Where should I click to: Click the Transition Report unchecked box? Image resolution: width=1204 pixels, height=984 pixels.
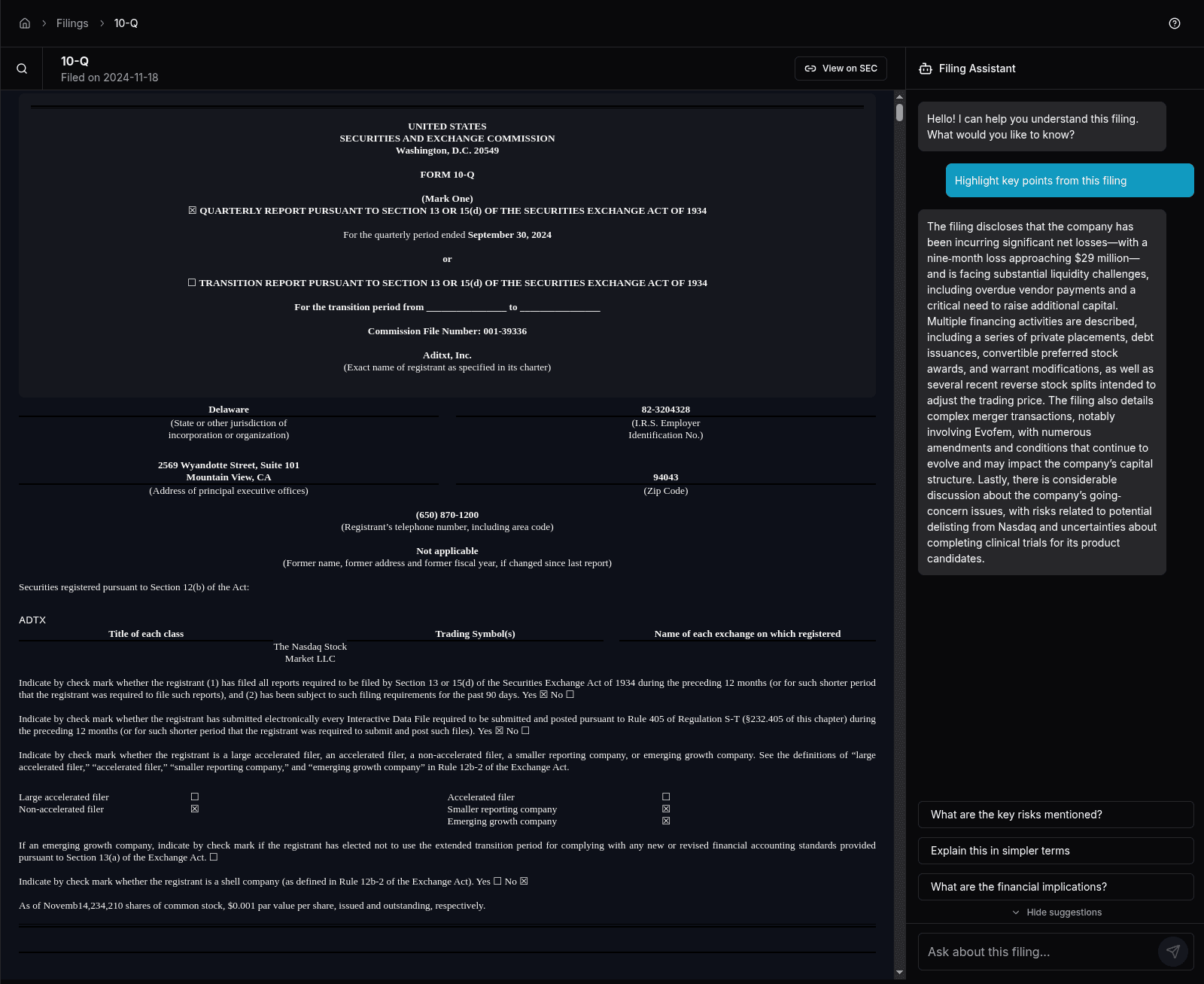pos(192,283)
